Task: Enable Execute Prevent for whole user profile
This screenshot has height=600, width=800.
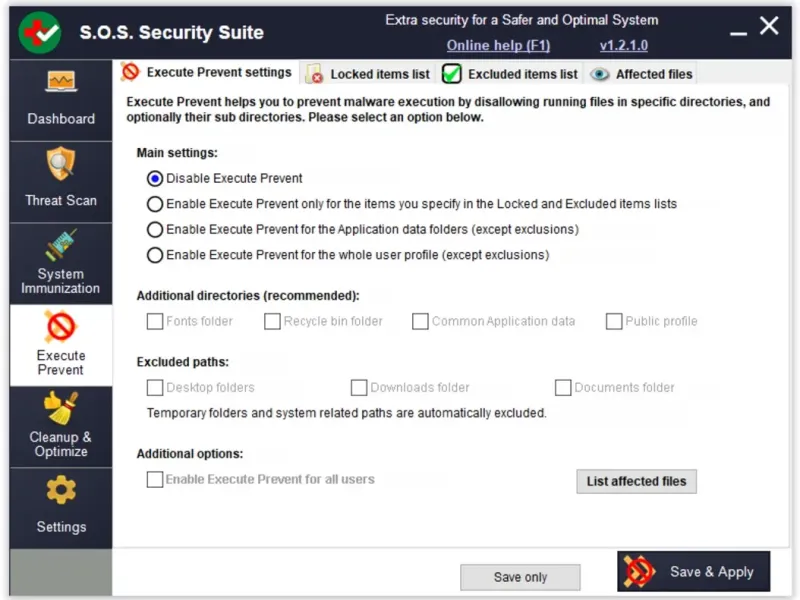Action: (x=155, y=255)
